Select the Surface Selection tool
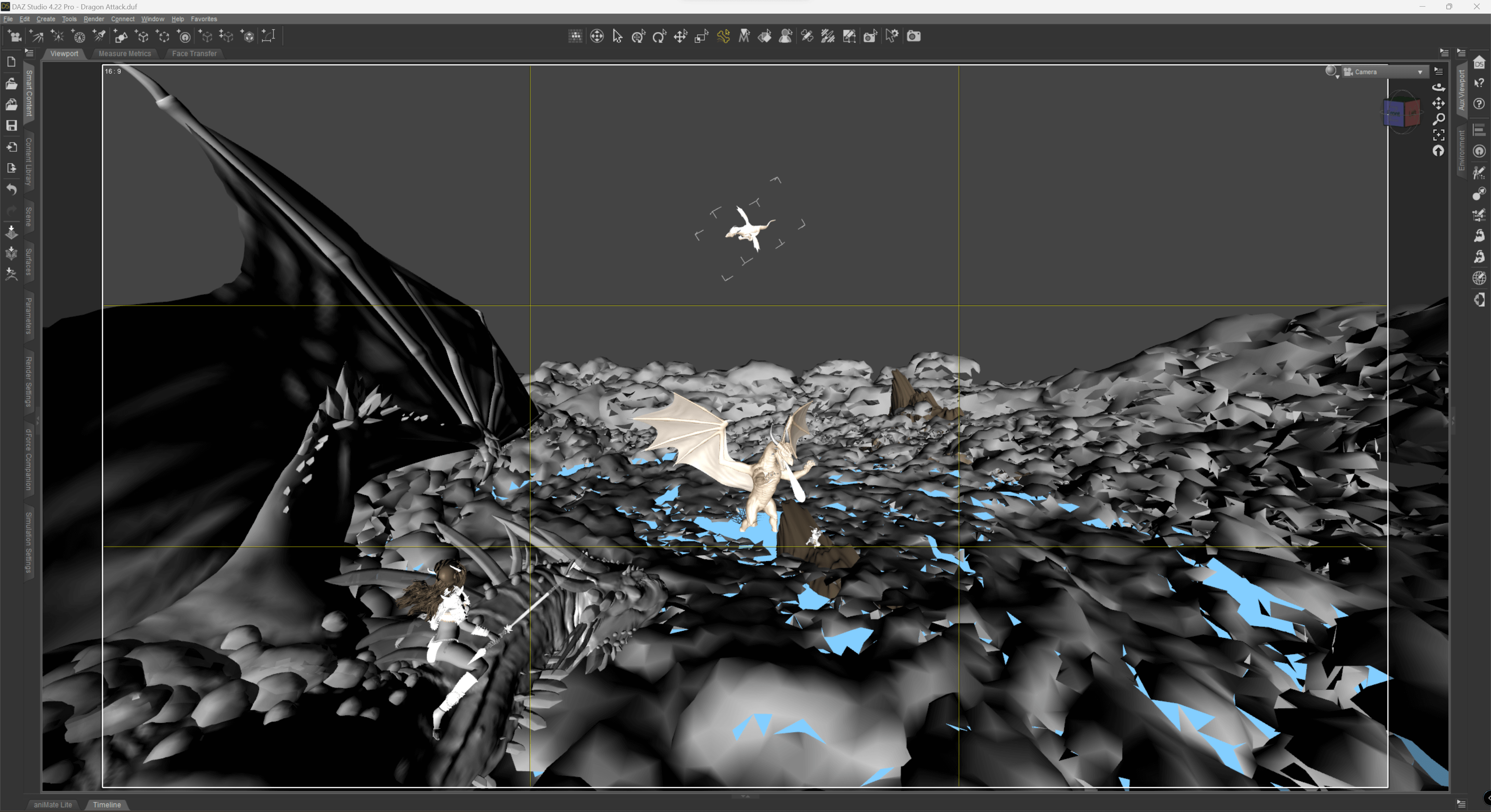 [x=765, y=36]
